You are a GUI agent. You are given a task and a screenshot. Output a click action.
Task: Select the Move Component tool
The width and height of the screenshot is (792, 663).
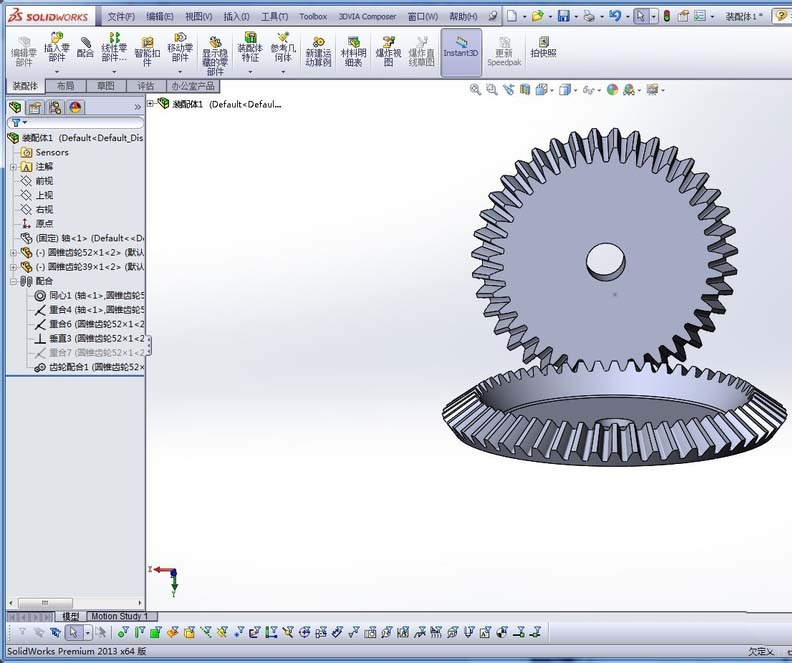coord(180,47)
